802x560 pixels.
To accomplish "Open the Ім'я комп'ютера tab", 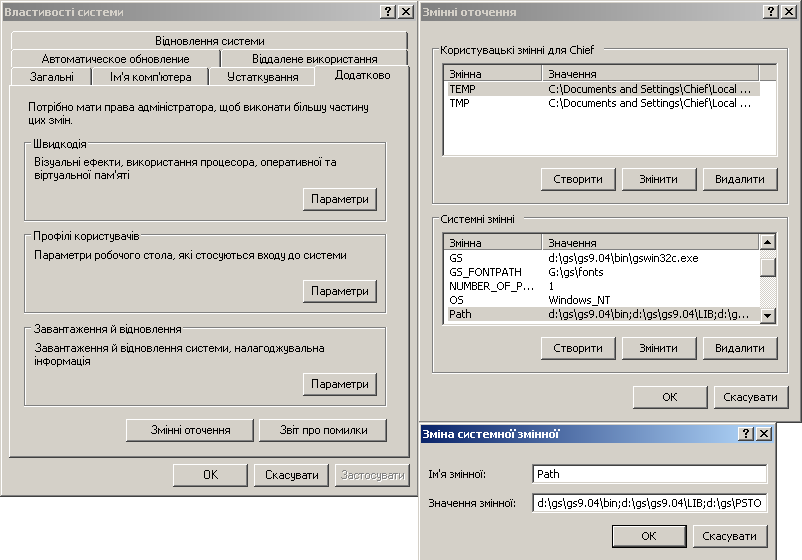I will click(151, 77).
